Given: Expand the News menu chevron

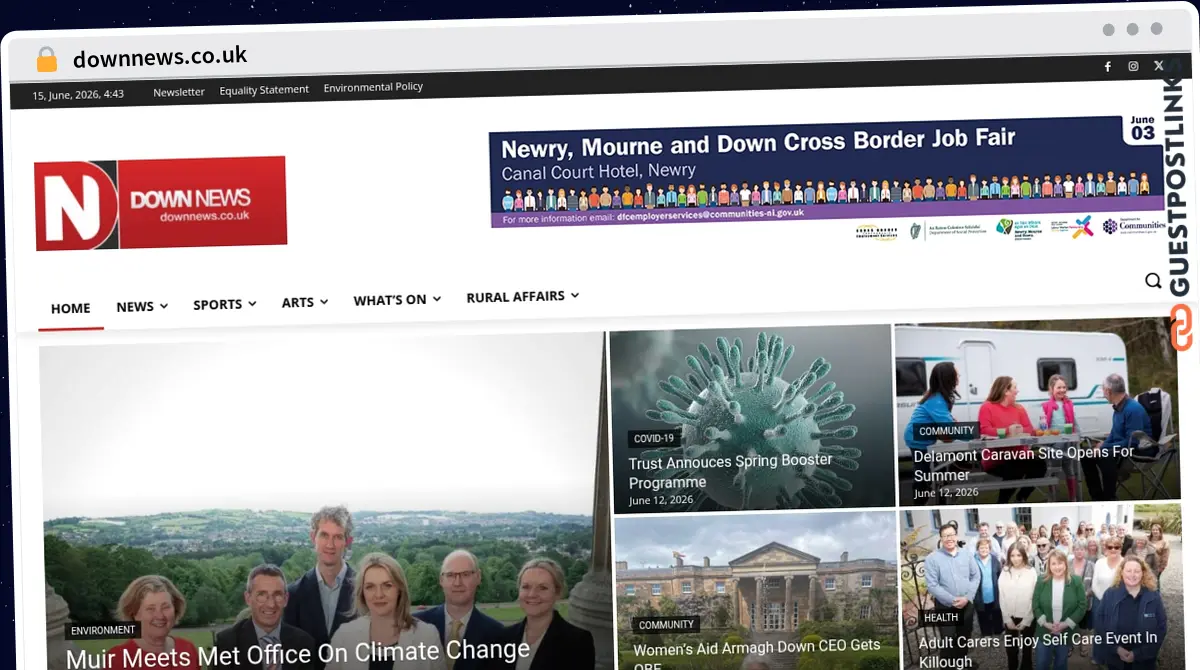Looking at the screenshot, I should tap(164, 306).
